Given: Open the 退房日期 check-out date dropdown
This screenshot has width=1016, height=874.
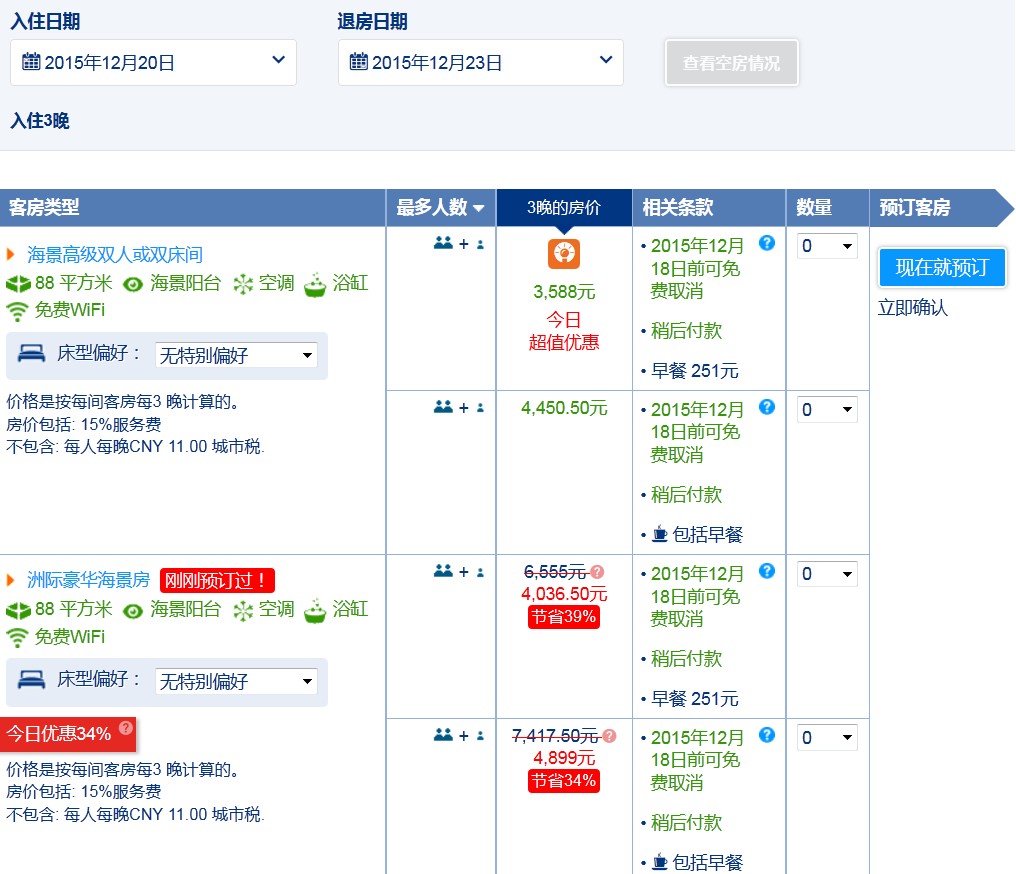Looking at the screenshot, I should (x=604, y=62).
